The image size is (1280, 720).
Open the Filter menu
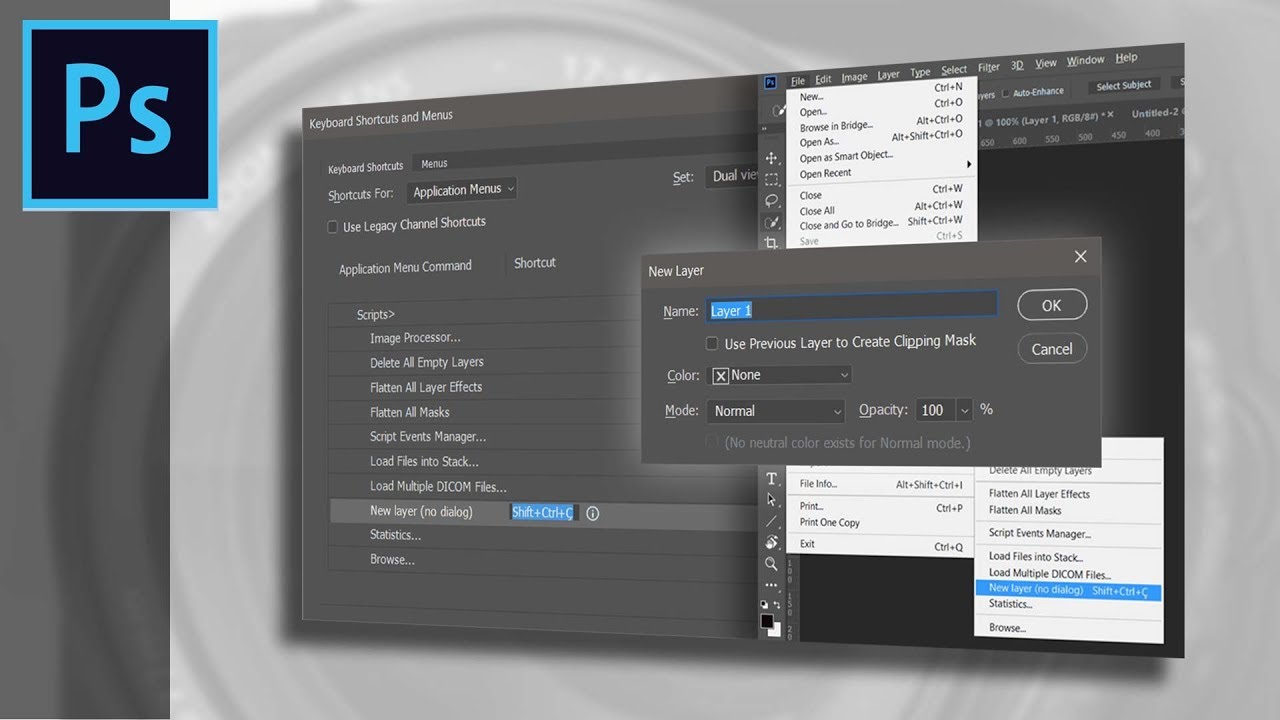click(x=989, y=68)
